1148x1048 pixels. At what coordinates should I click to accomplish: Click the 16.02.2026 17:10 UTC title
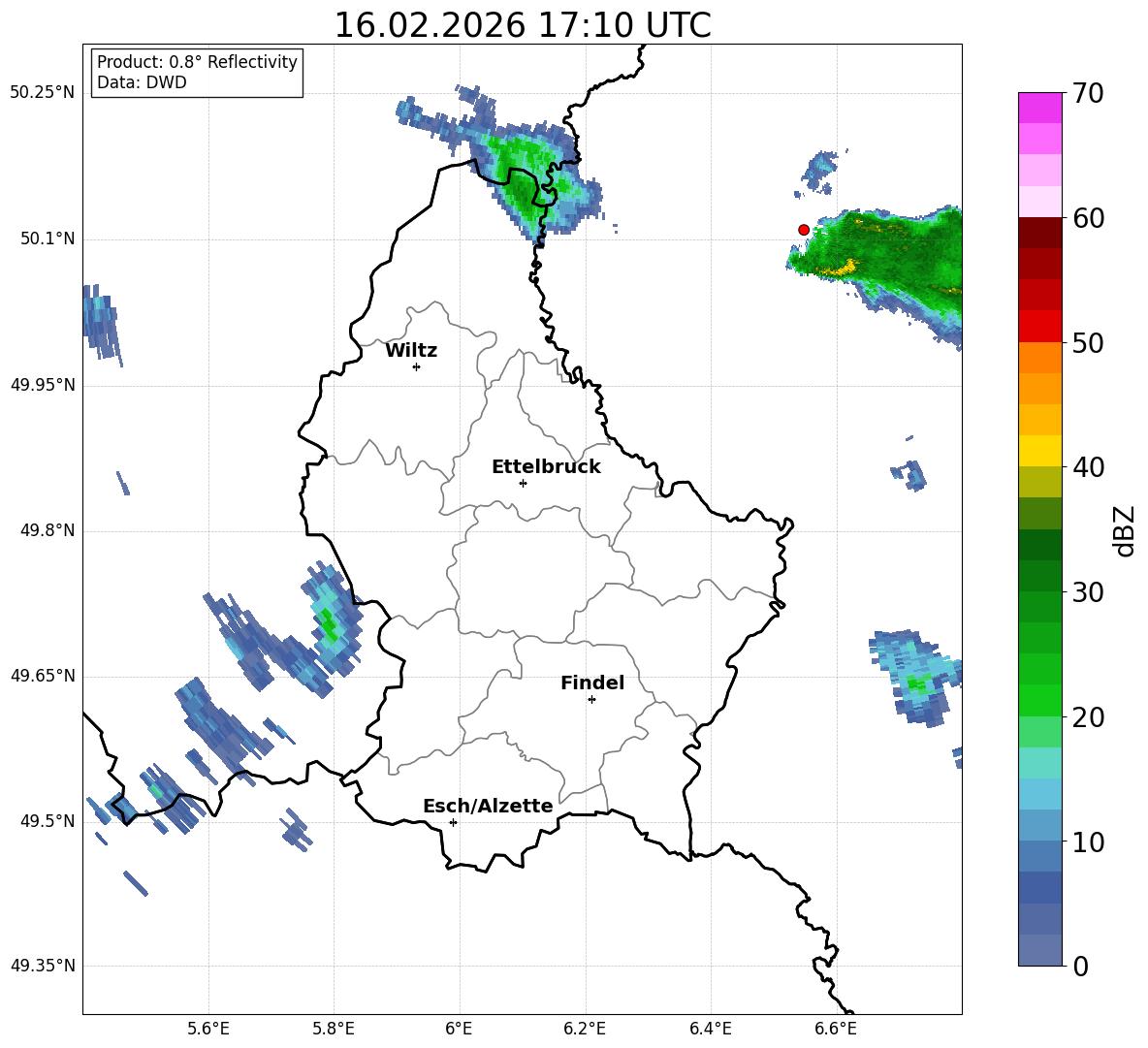[522, 25]
